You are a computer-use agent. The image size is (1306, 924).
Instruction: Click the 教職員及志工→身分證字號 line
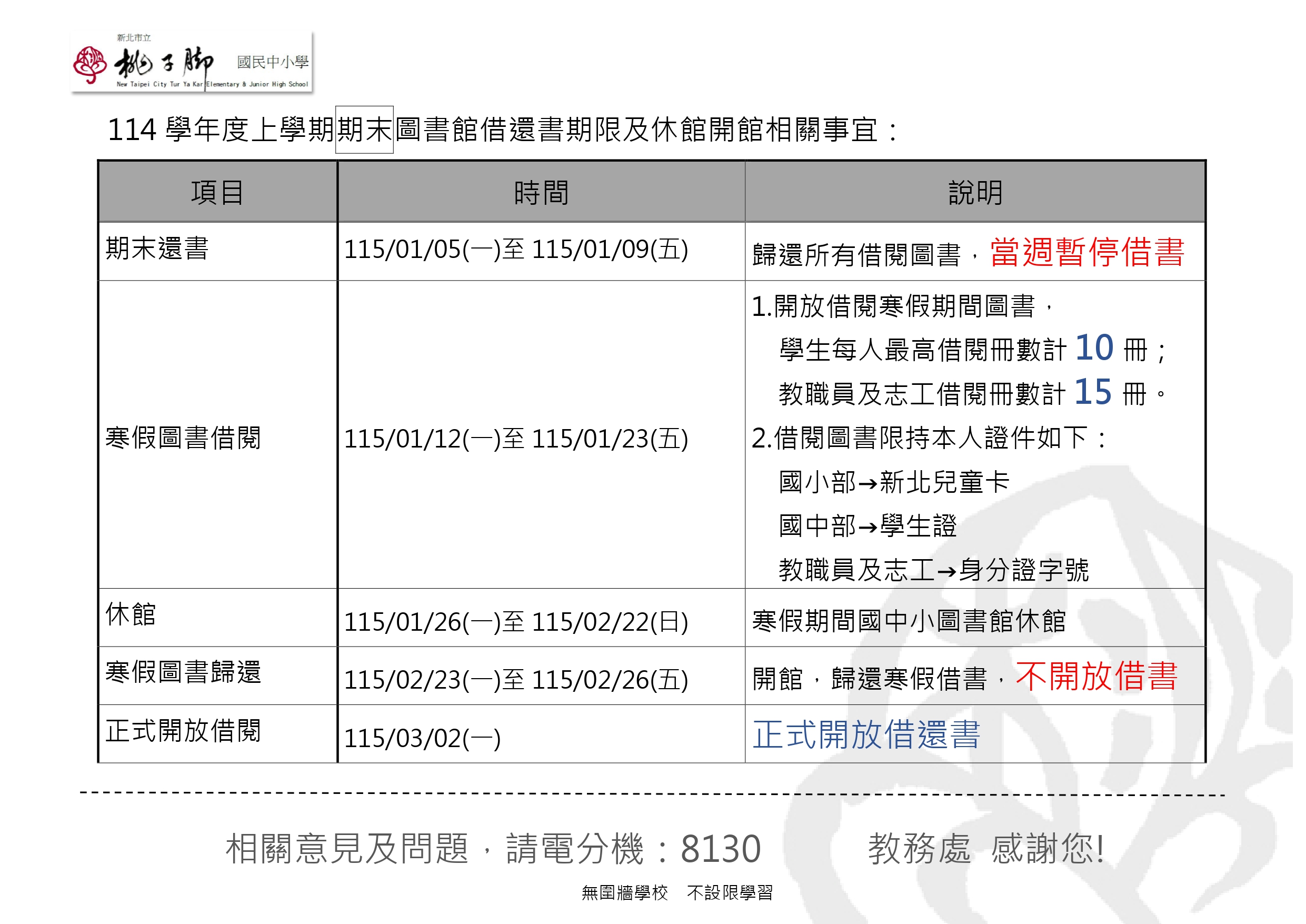point(933,570)
